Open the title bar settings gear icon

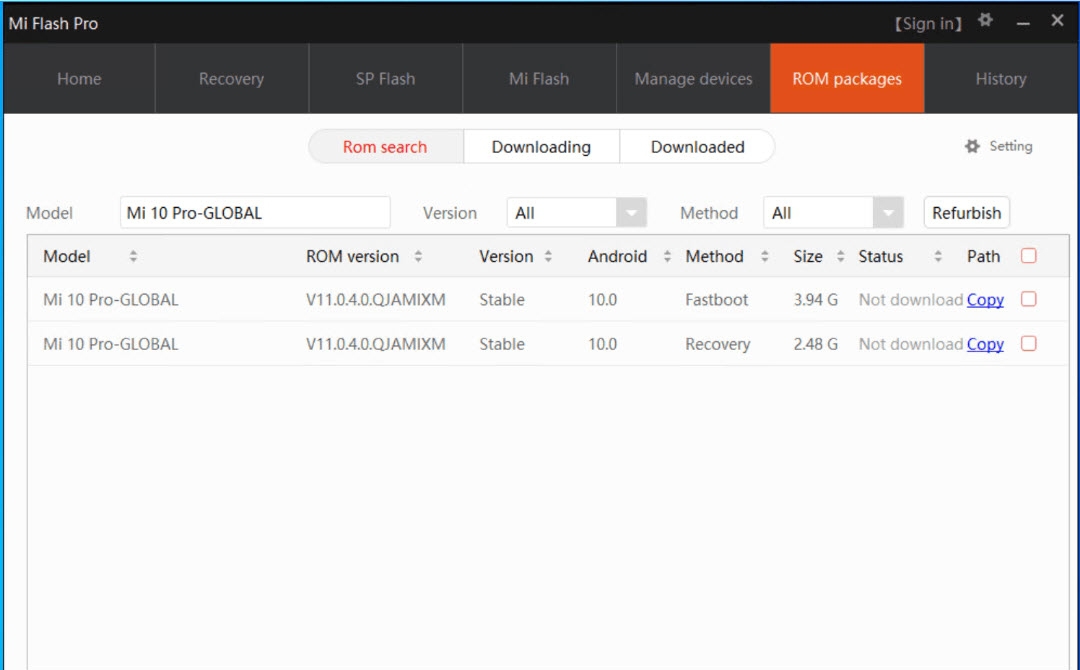coord(986,21)
